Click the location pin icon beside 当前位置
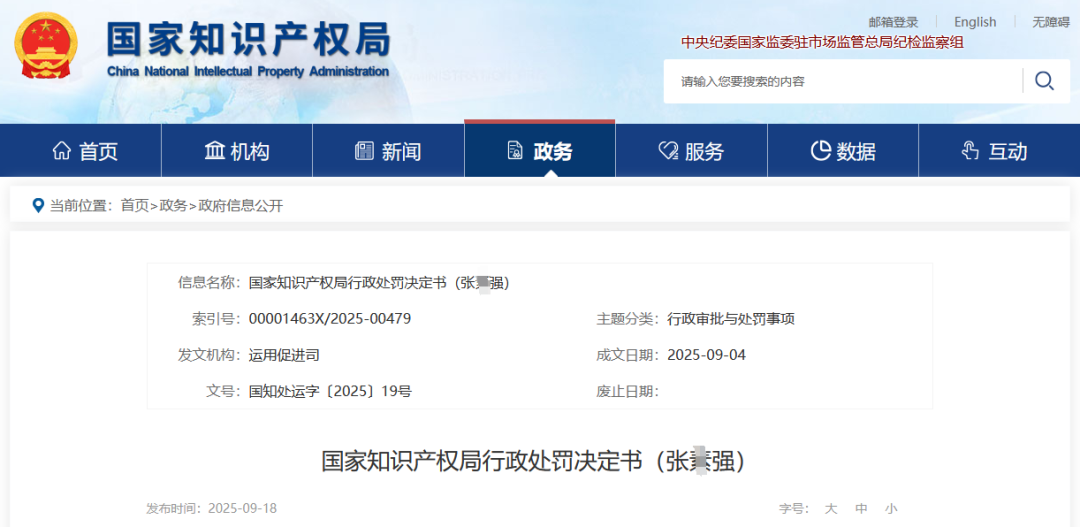This screenshot has width=1080, height=527. pyautogui.click(x=39, y=205)
